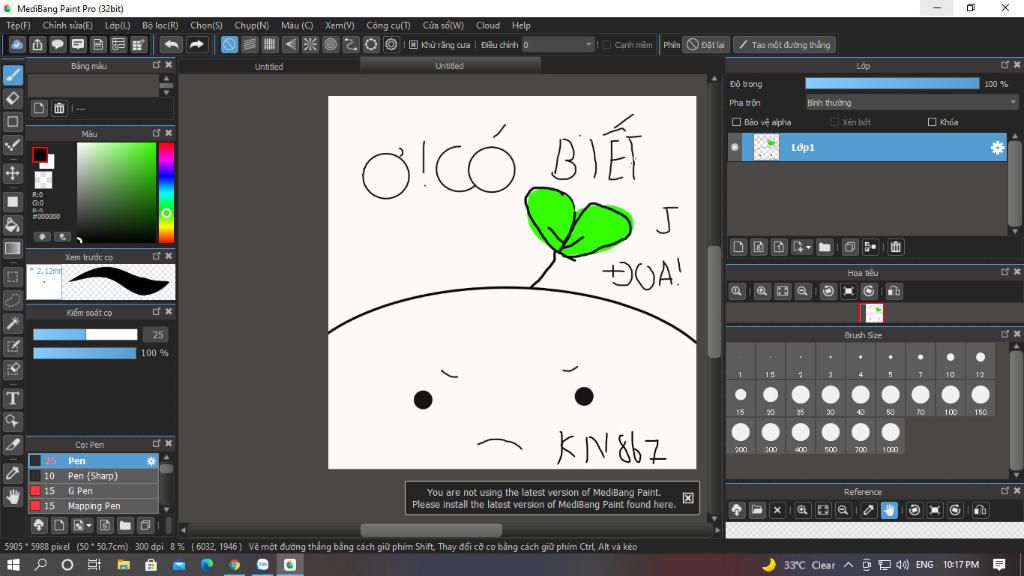Check Bảo vệ alpha option

736,122
